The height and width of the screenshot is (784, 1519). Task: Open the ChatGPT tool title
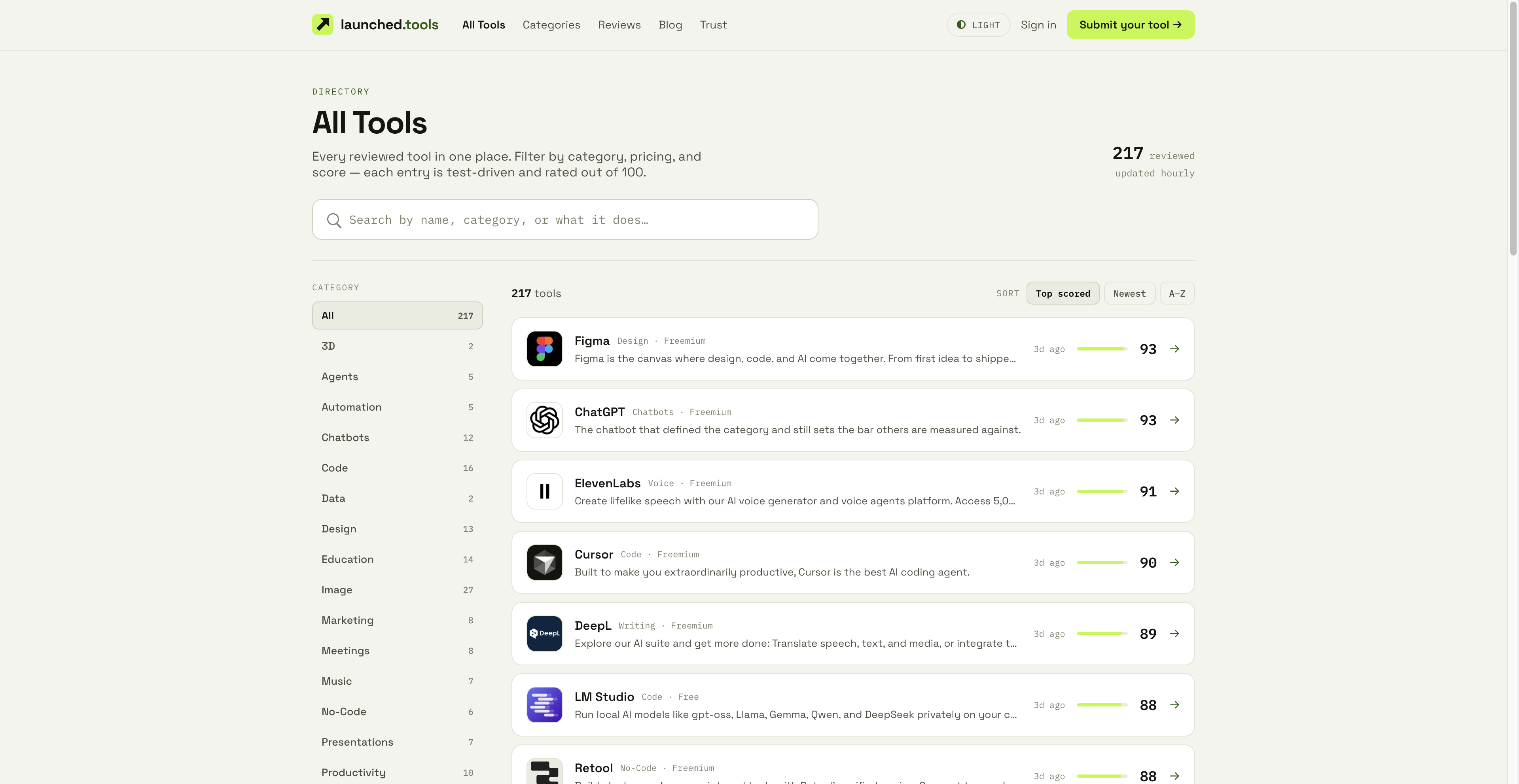(600, 412)
